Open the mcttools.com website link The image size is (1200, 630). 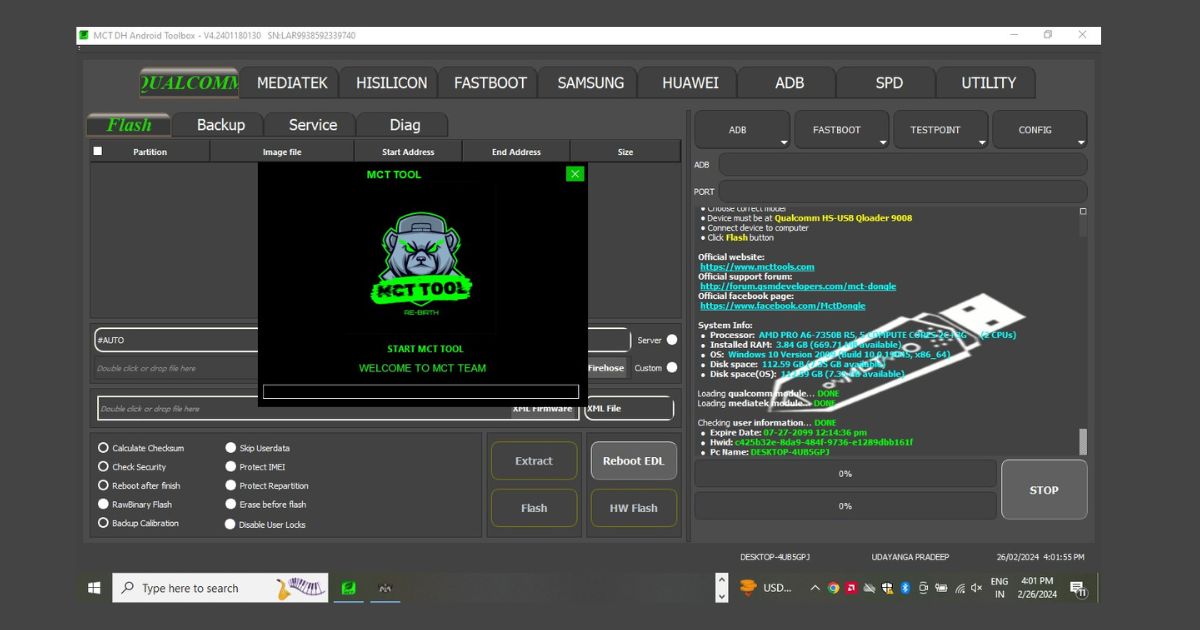(757, 267)
